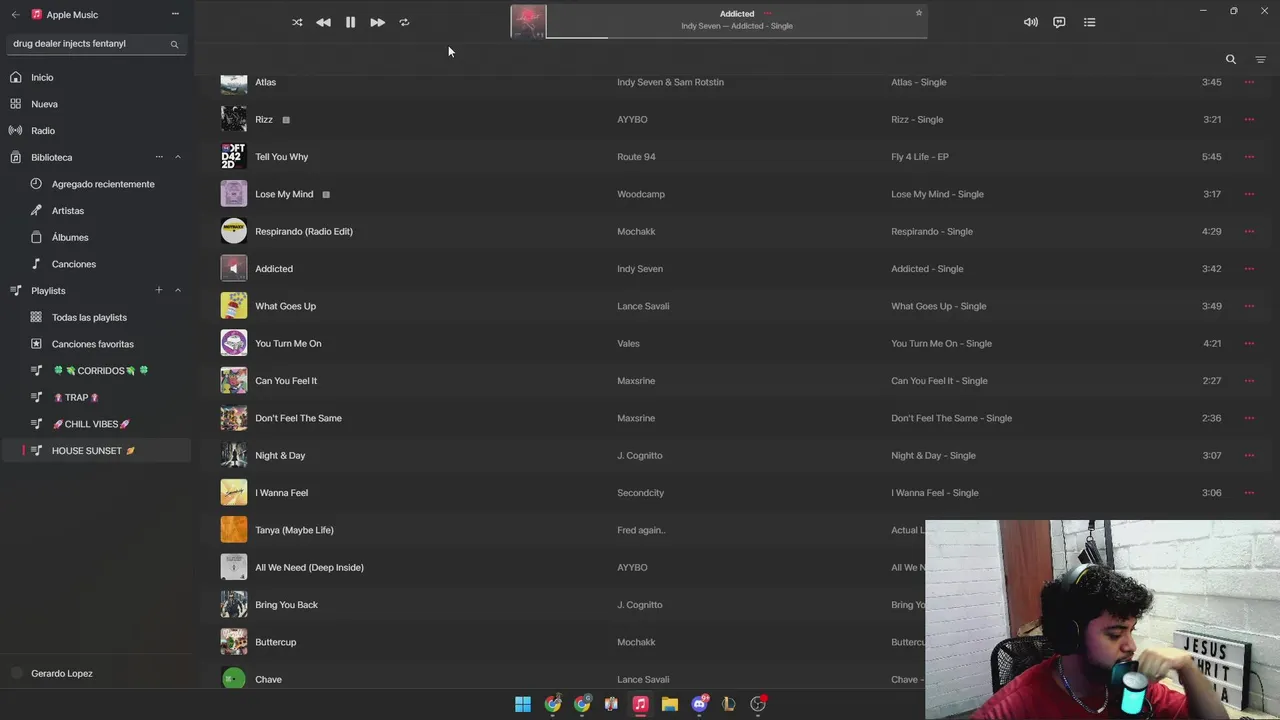The width and height of the screenshot is (1280, 720).
Task: Skip to next track
Action: (377, 22)
